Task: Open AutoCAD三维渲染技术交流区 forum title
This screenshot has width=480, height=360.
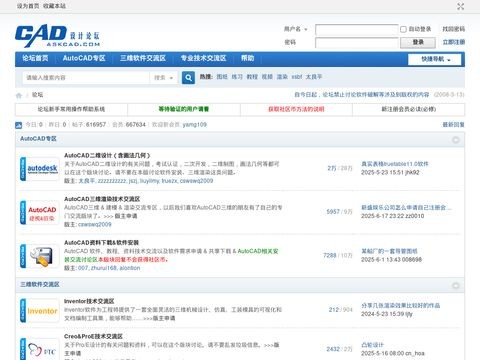Action: (102, 199)
